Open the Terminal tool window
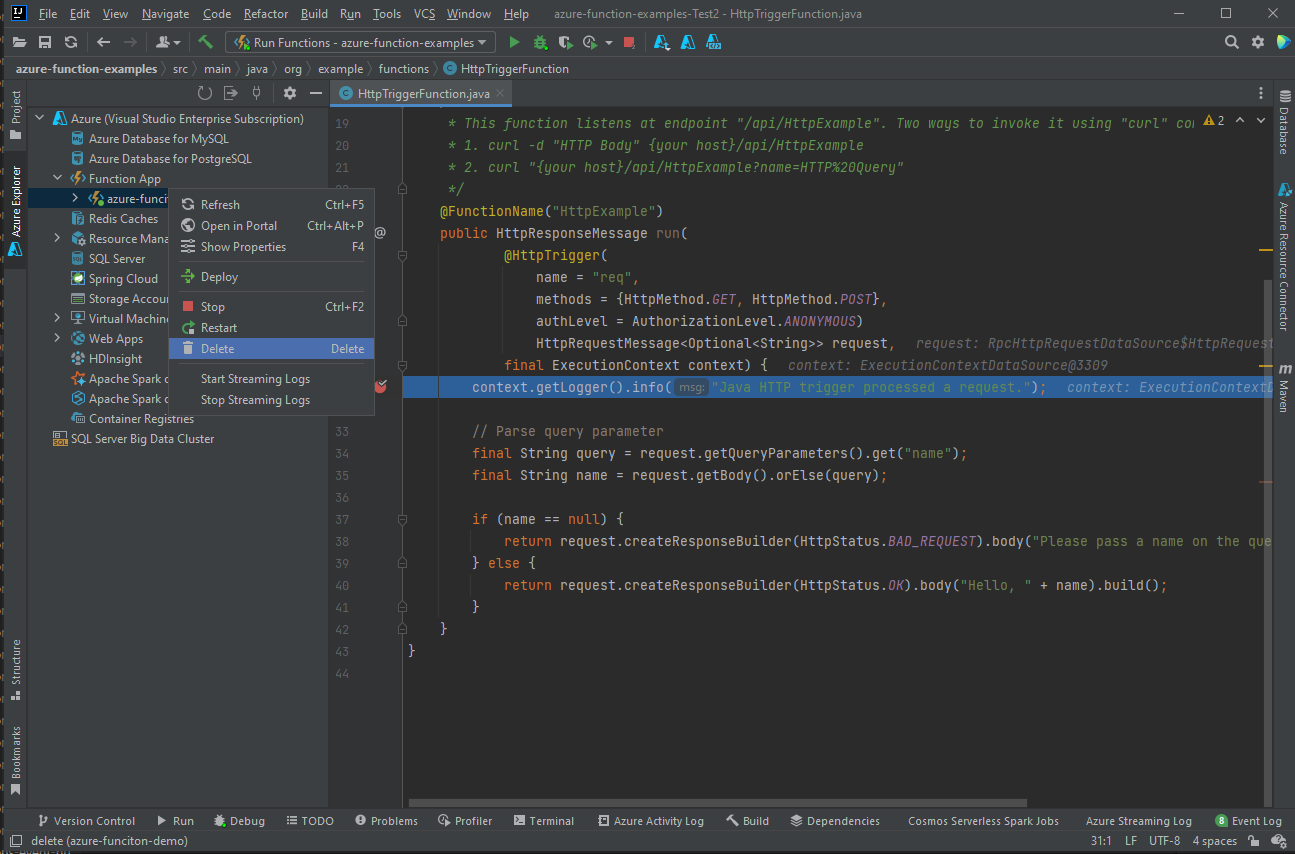Screen dimensions: 1295x854 coord(543,821)
